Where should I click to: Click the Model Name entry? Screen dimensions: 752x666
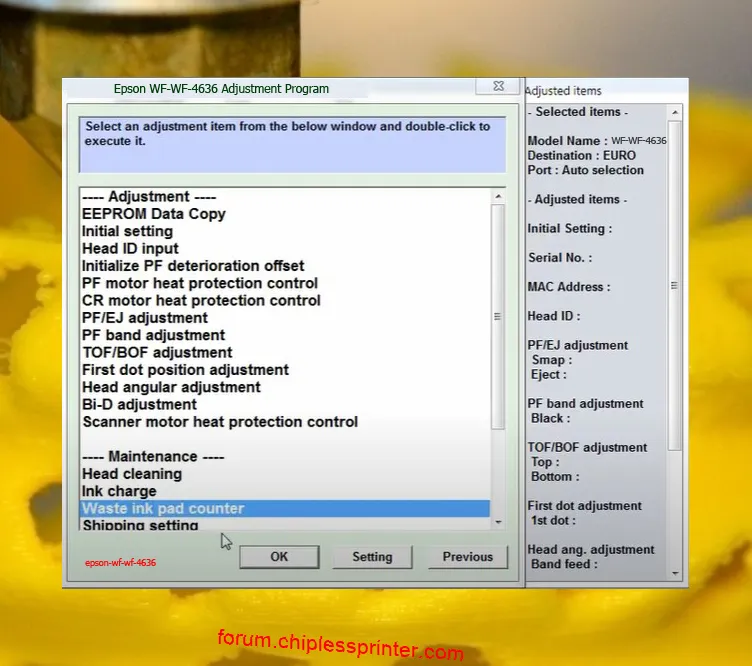(x=597, y=140)
